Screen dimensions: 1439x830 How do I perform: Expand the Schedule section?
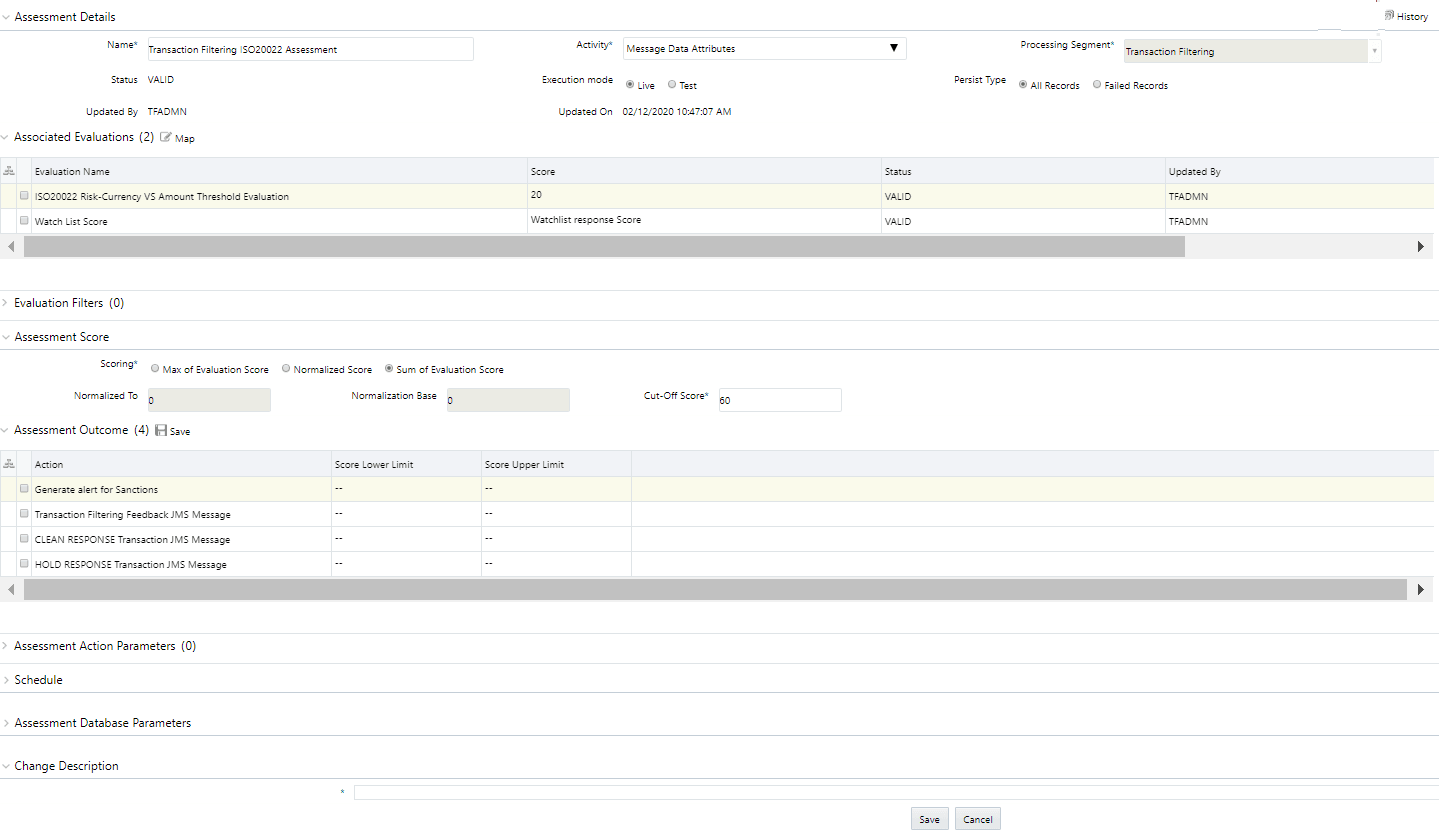pos(6,680)
